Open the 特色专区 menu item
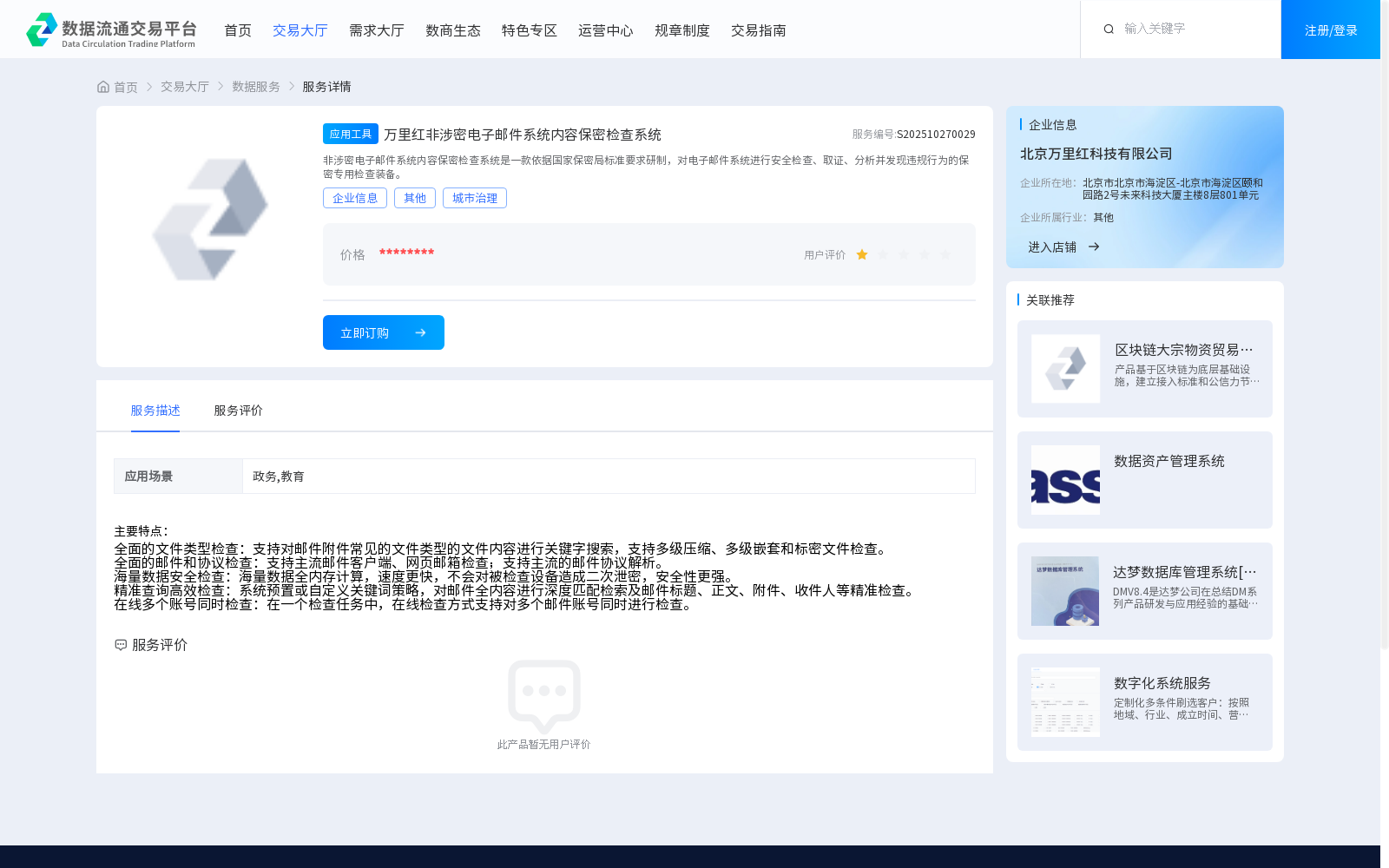This screenshot has height=868, width=1389. (530, 30)
